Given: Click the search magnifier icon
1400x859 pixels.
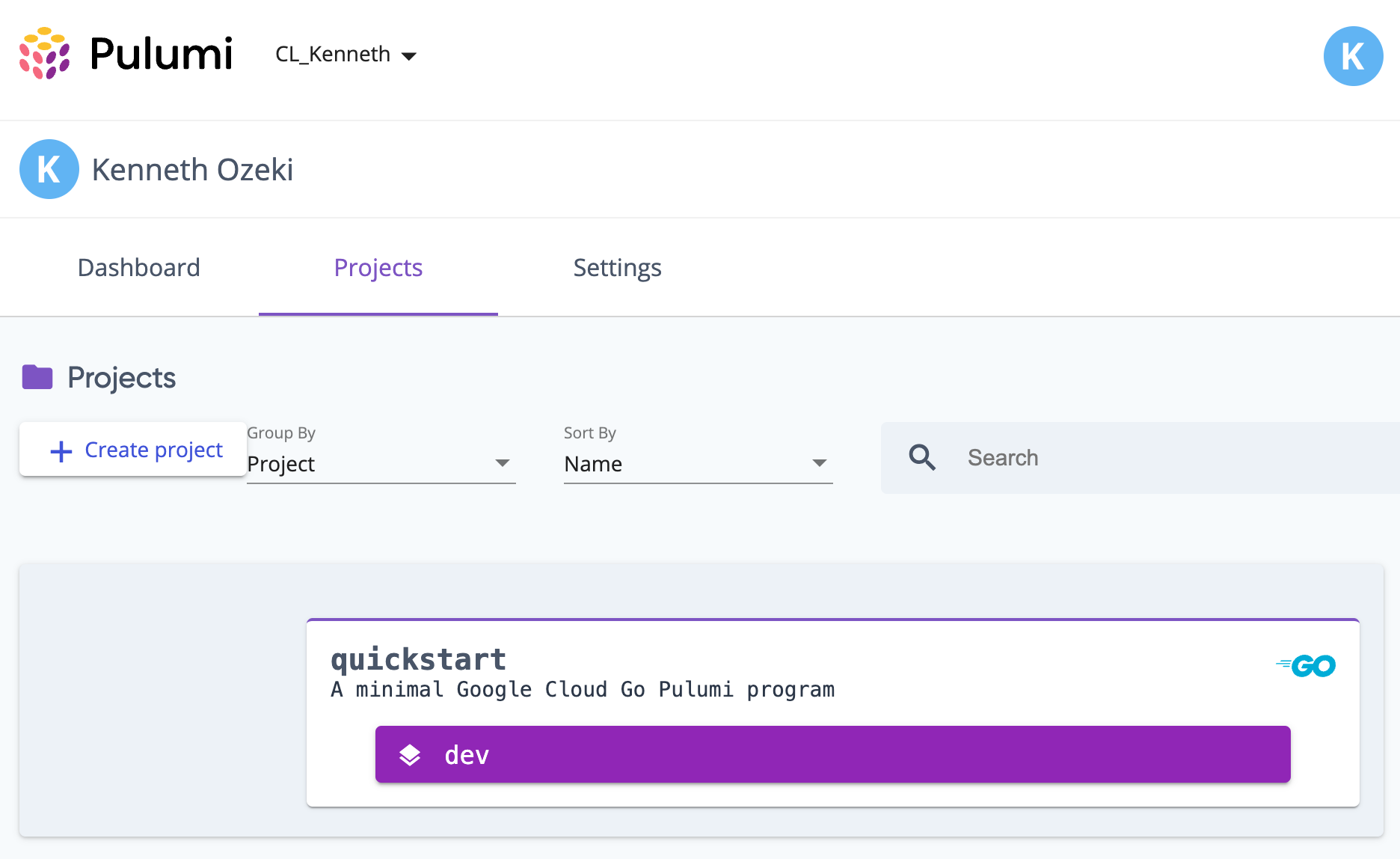Looking at the screenshot, I should click(x=921, y=457).
